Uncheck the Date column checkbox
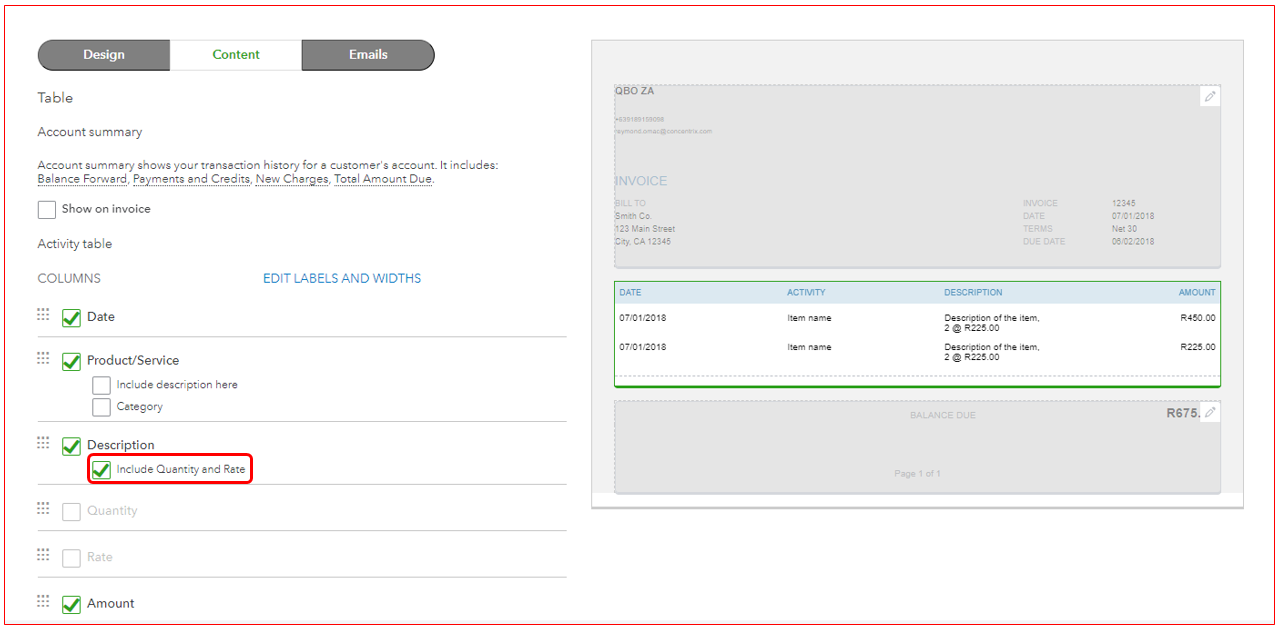The width and height of the screenshot is (1279, 628). point(71,318)
